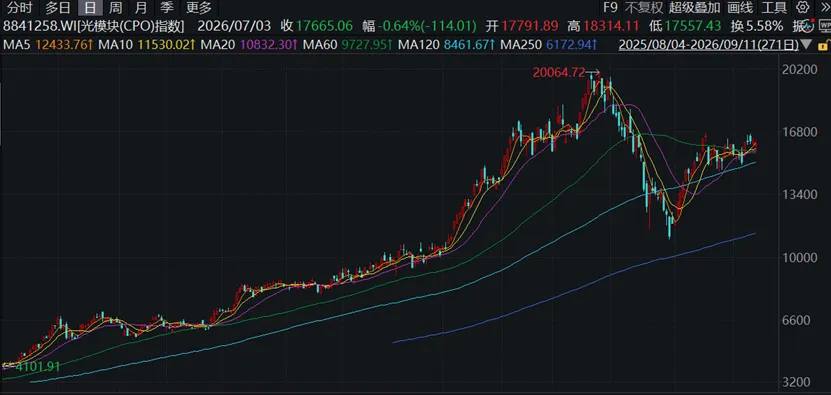Click the turnover rate 5.58%
Viewport: 831px width, 395px height.
pos(764,26)
